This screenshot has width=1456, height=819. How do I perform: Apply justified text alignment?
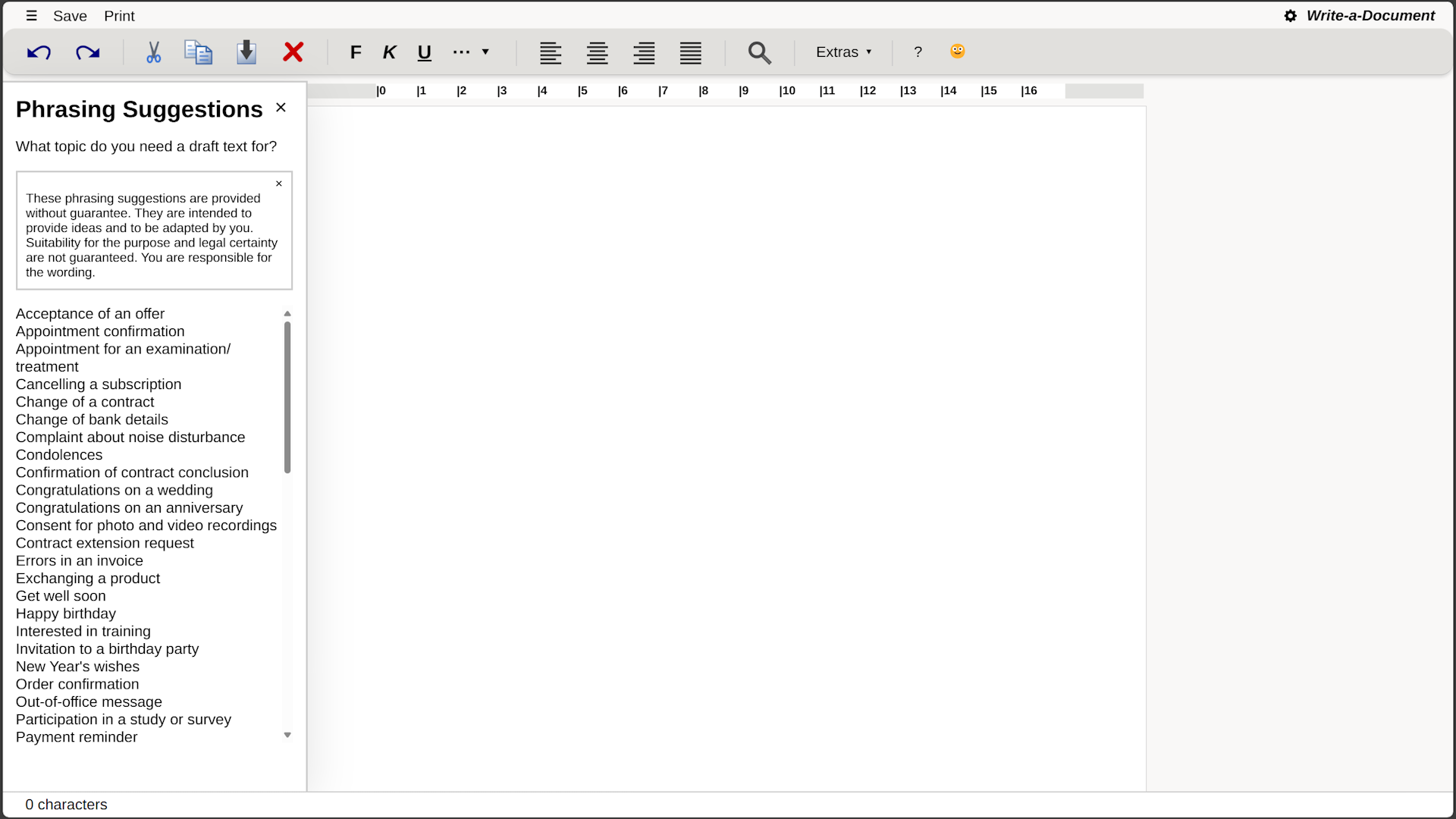click(689, 52)
